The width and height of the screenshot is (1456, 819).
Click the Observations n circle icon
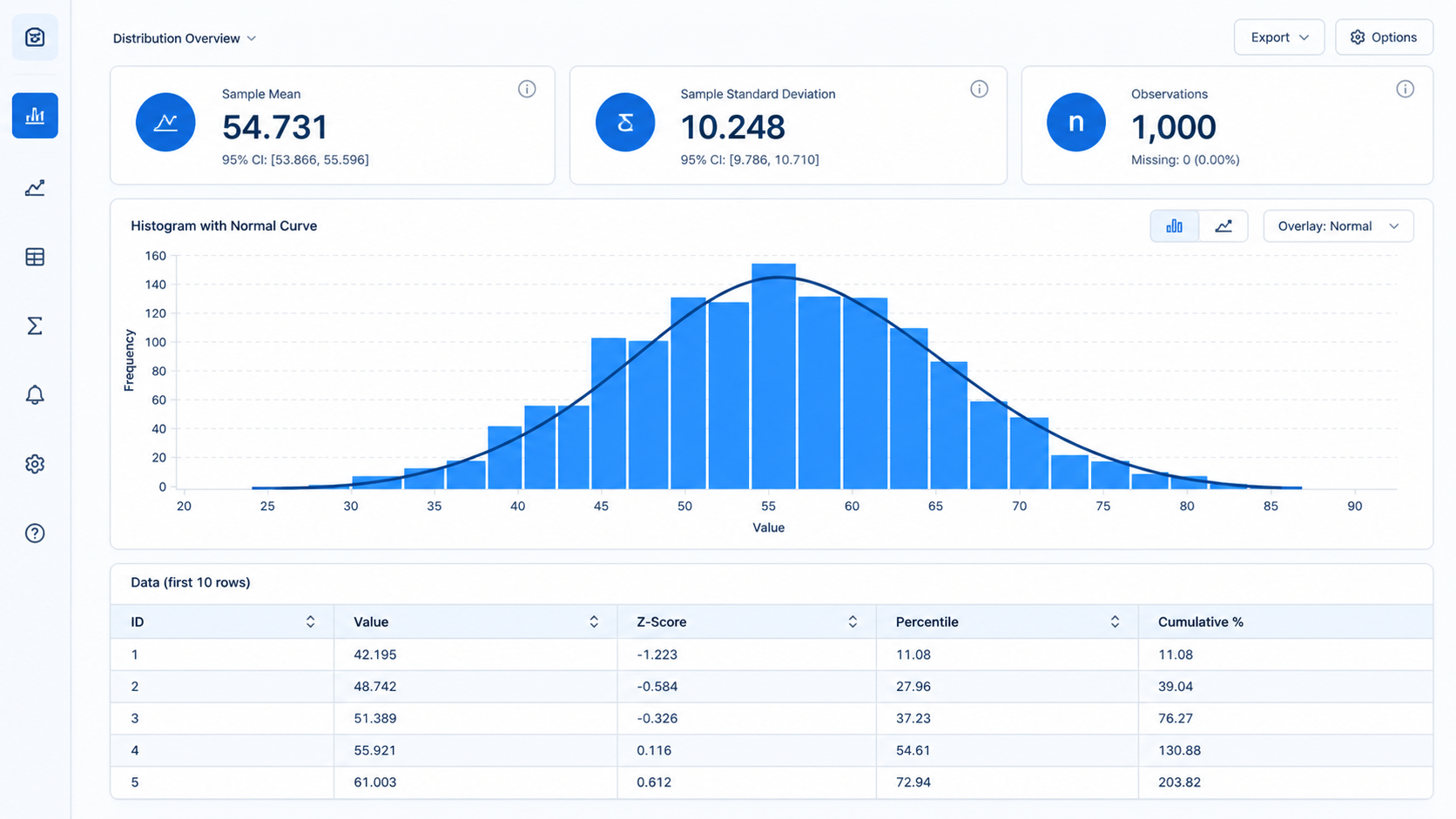[x=1076, y=122]
